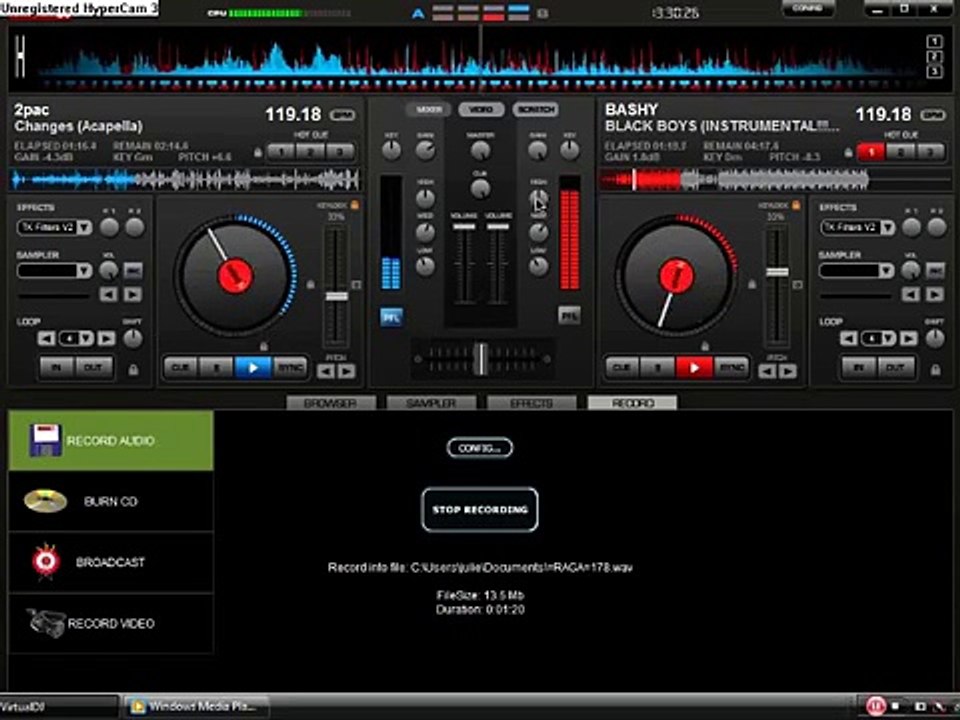Click the Stop Recording button
This screenshot has width=960, height=720.
coord(479,509)
